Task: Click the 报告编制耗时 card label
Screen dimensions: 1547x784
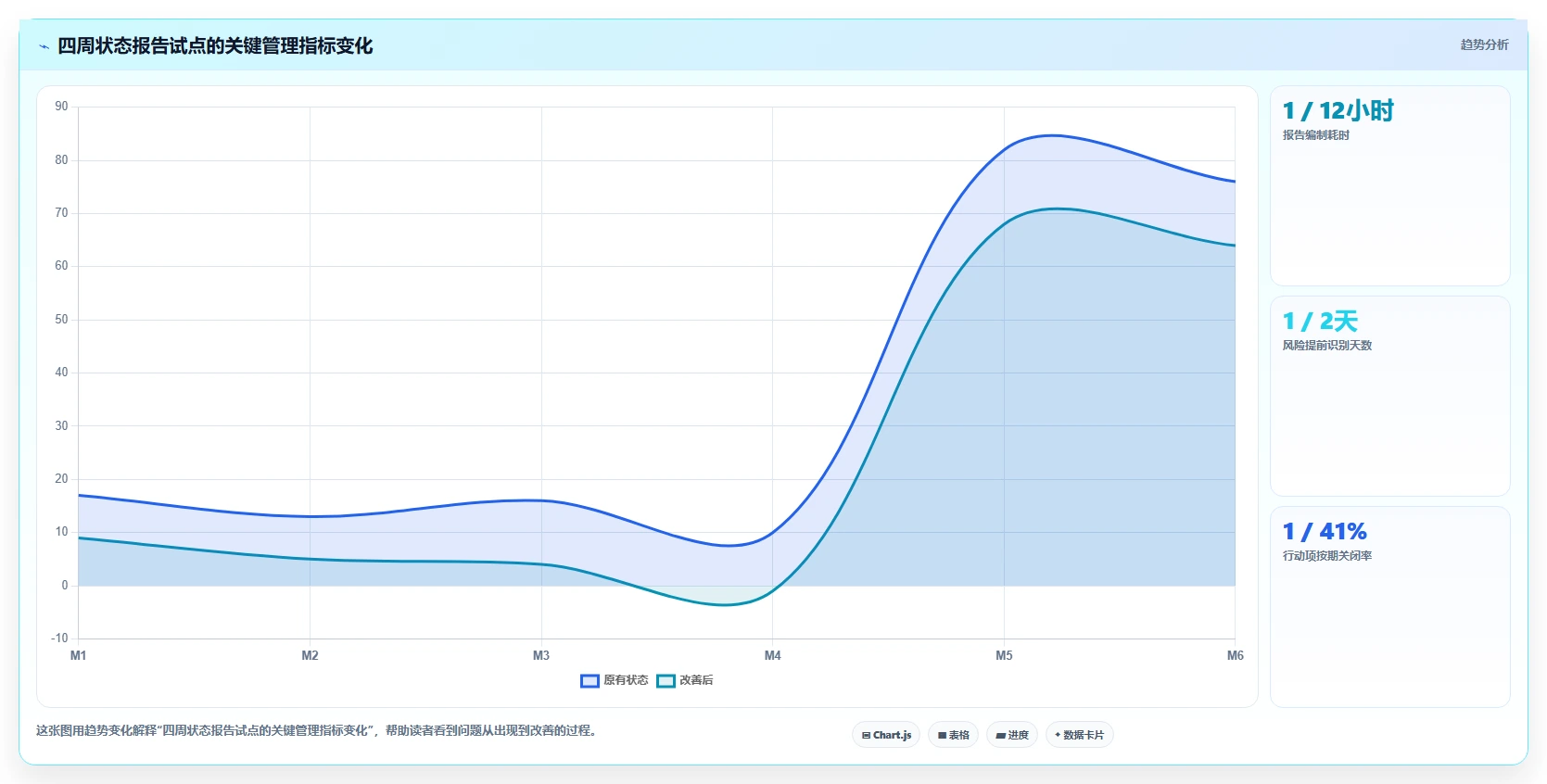Action: [1315, 135]
